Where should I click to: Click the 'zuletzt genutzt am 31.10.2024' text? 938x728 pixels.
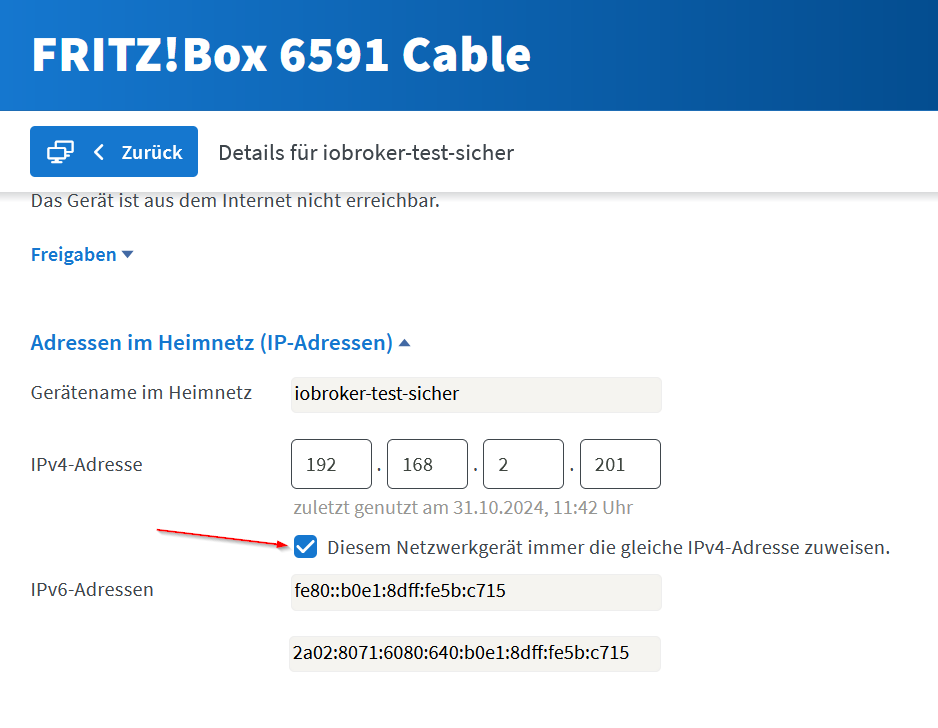tap(463, 508)
